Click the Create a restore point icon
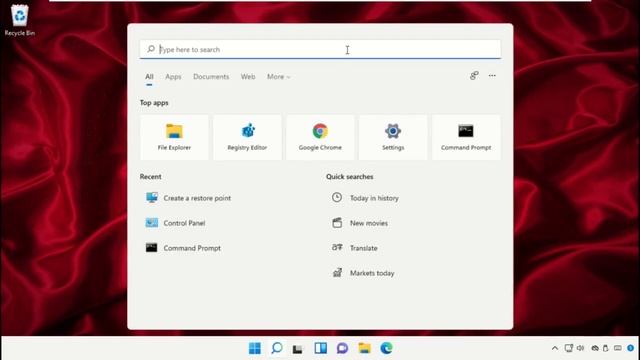This screenshot has width=640, height=360. 152,198
